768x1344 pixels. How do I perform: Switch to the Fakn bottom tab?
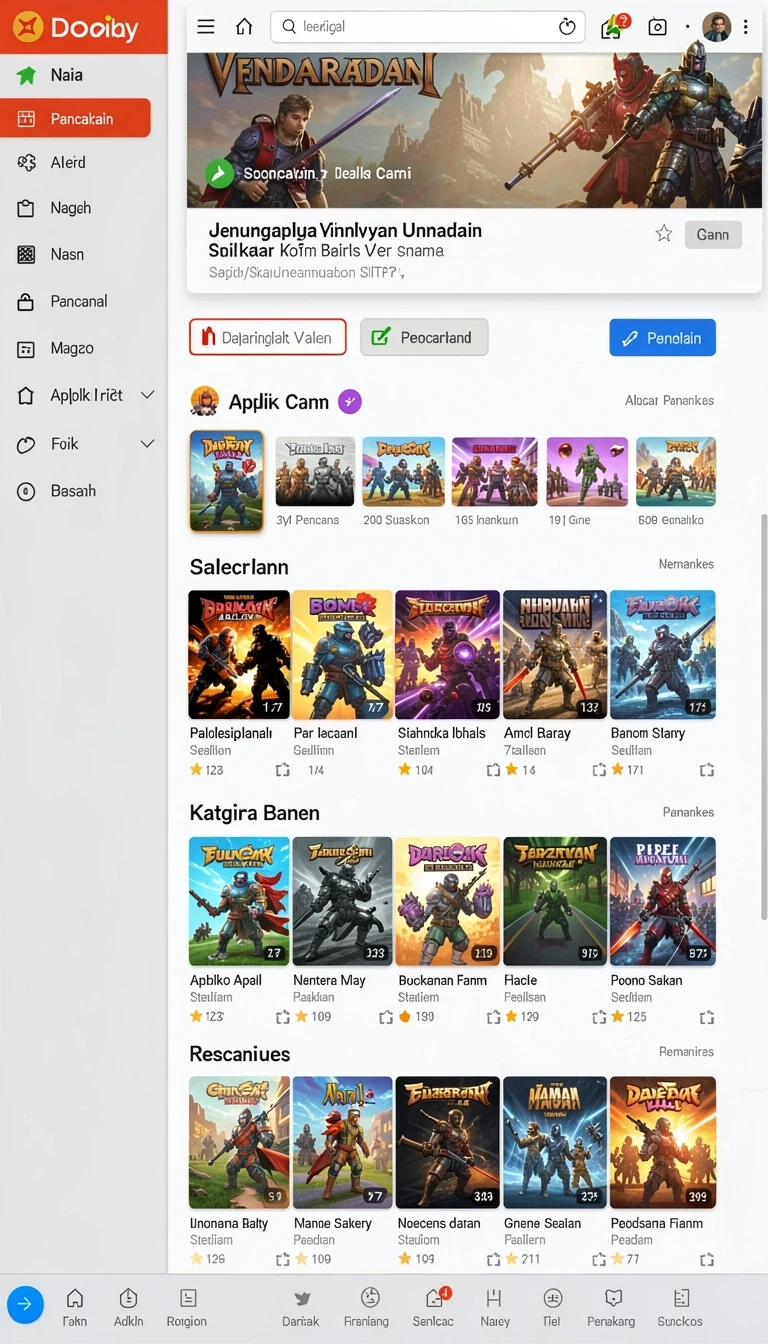tap(75, 1307)
